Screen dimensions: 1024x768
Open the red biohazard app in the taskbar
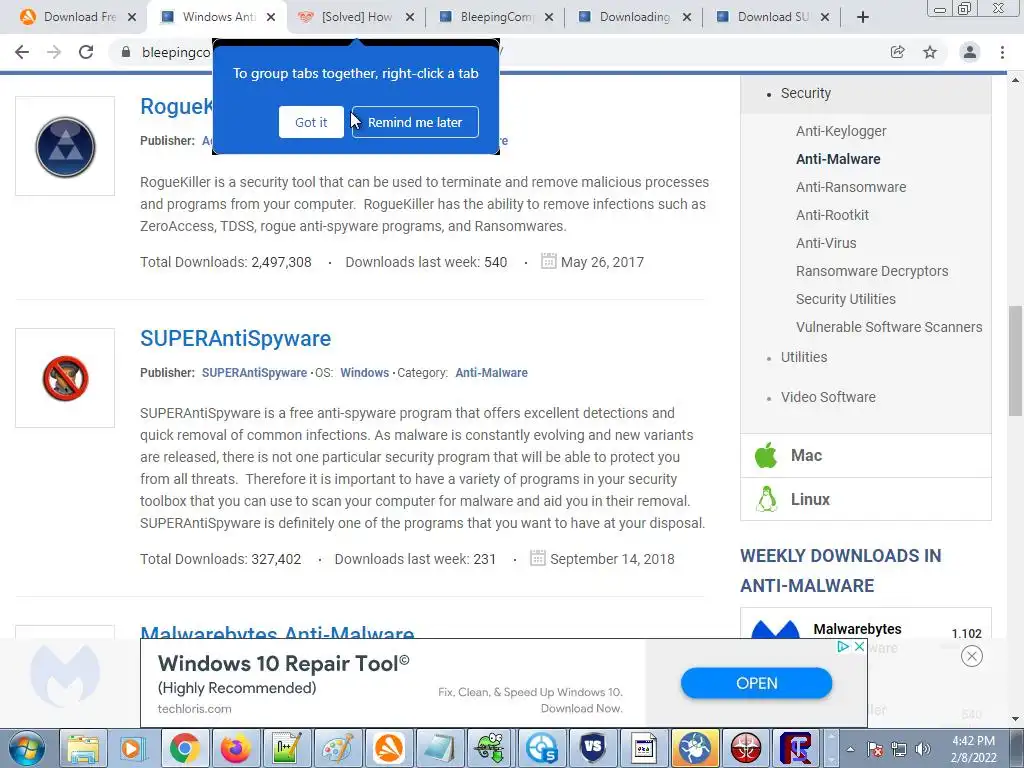(x=745, y=748)
